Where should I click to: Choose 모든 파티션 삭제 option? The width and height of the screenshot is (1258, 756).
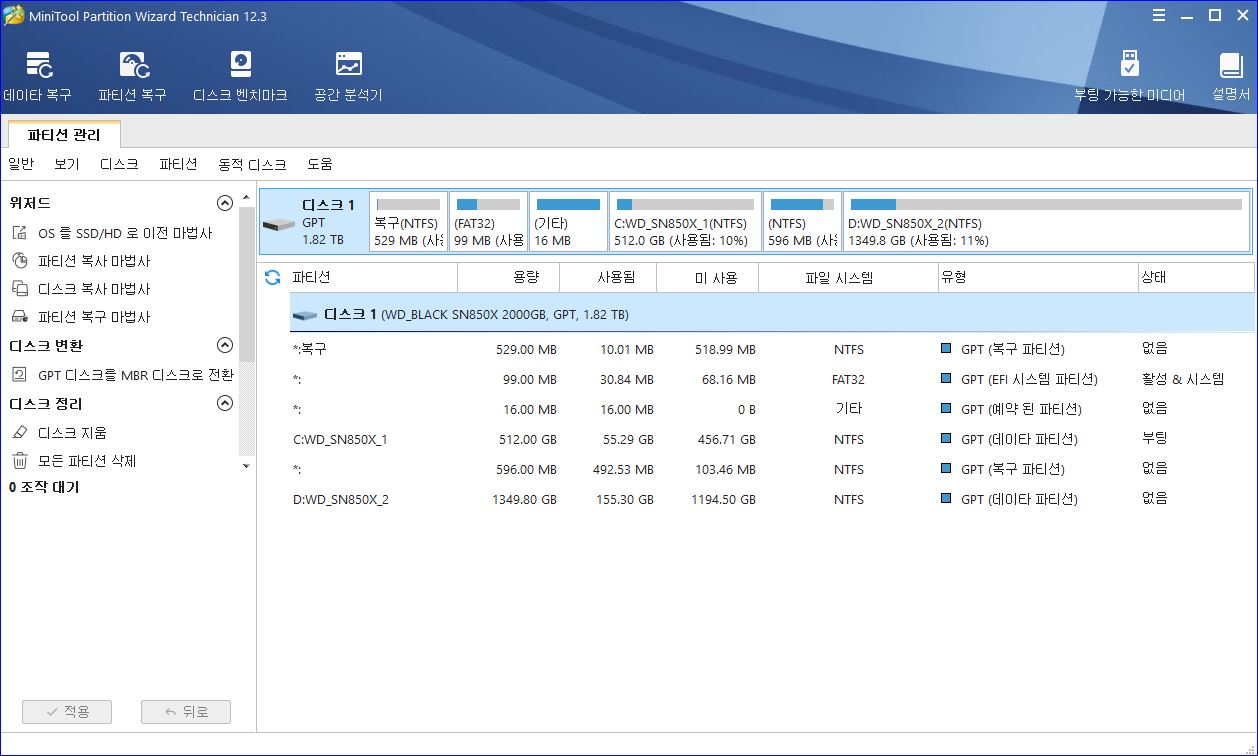tap(74, 461)
